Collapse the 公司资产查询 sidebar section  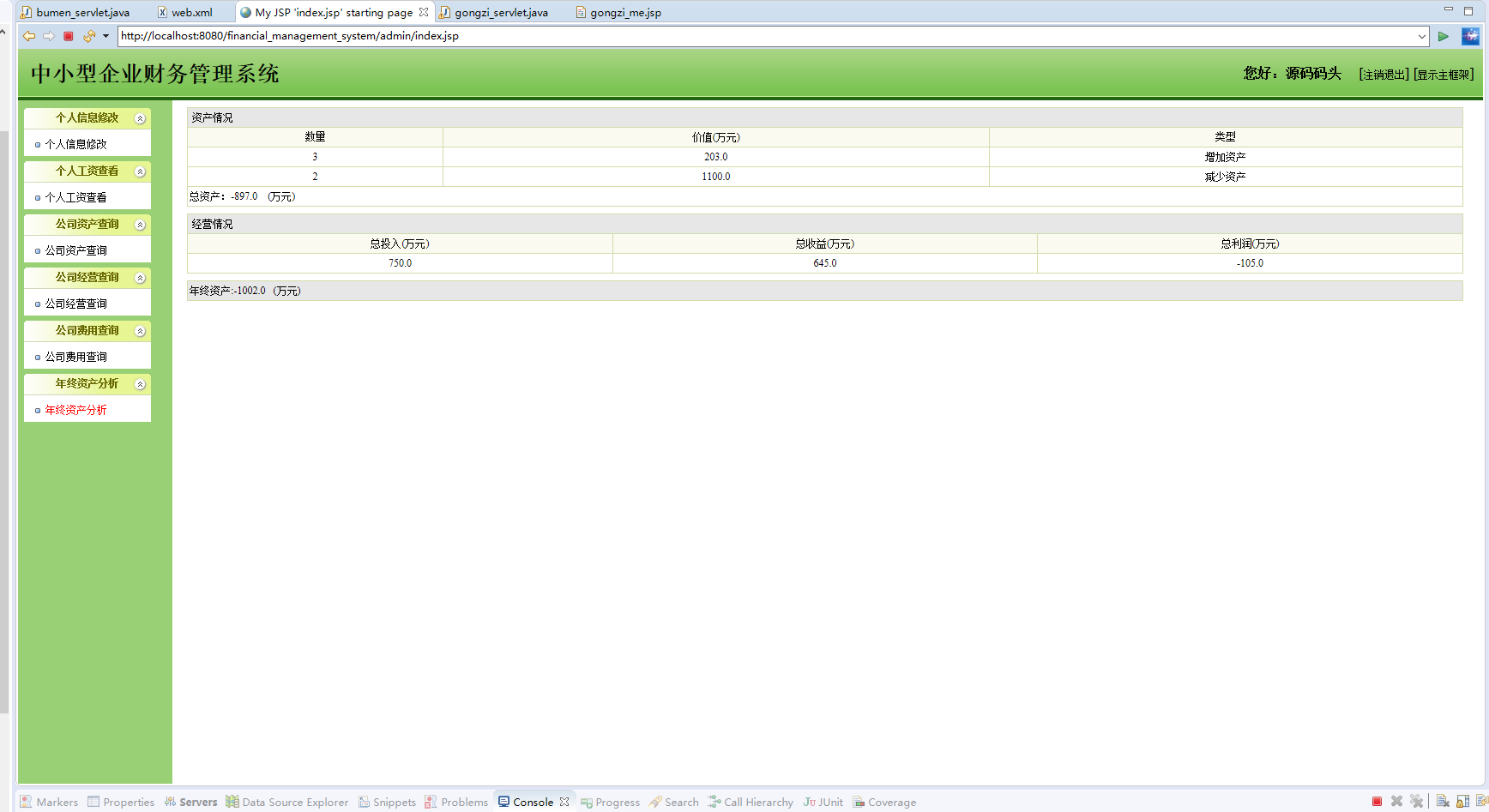pos(141,225)
